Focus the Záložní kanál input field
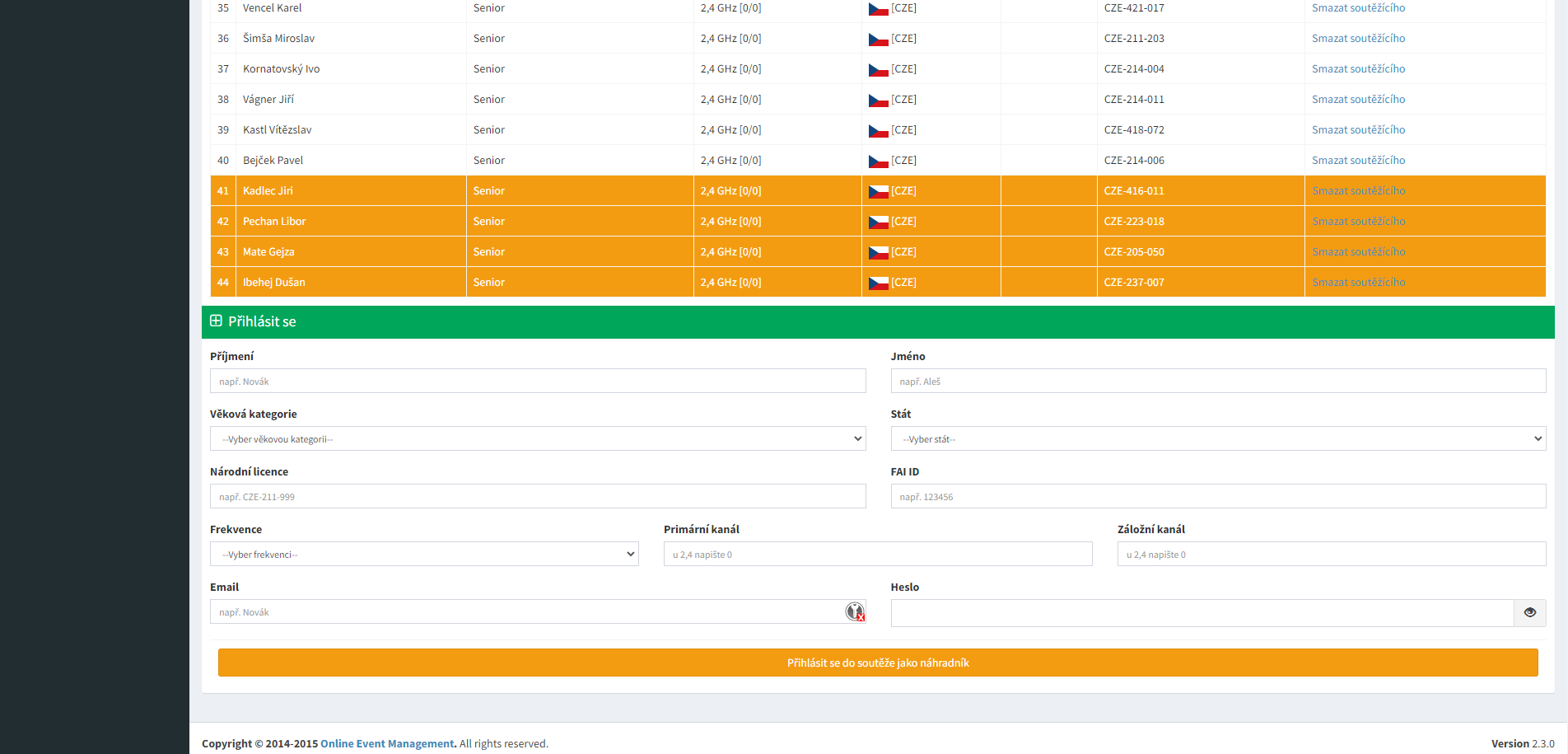Viewport: 1568px width, 754px height. click(1332, 554)
